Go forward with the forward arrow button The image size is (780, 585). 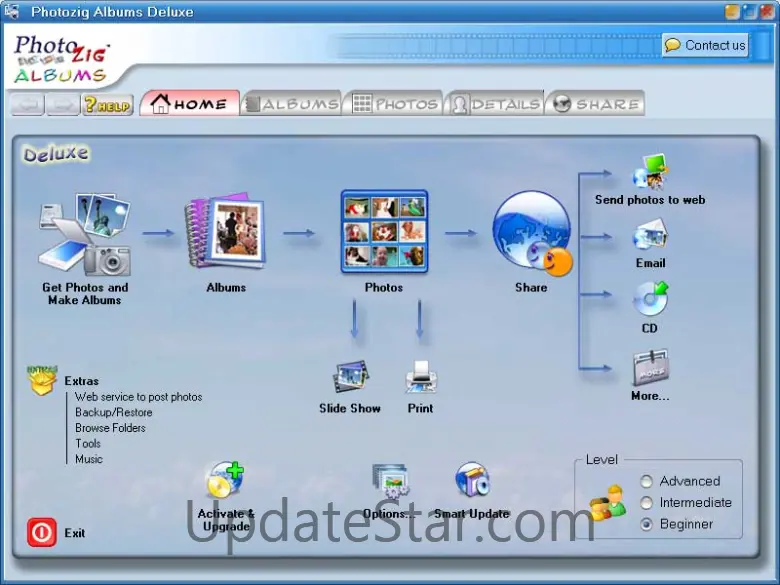[63, 105]
